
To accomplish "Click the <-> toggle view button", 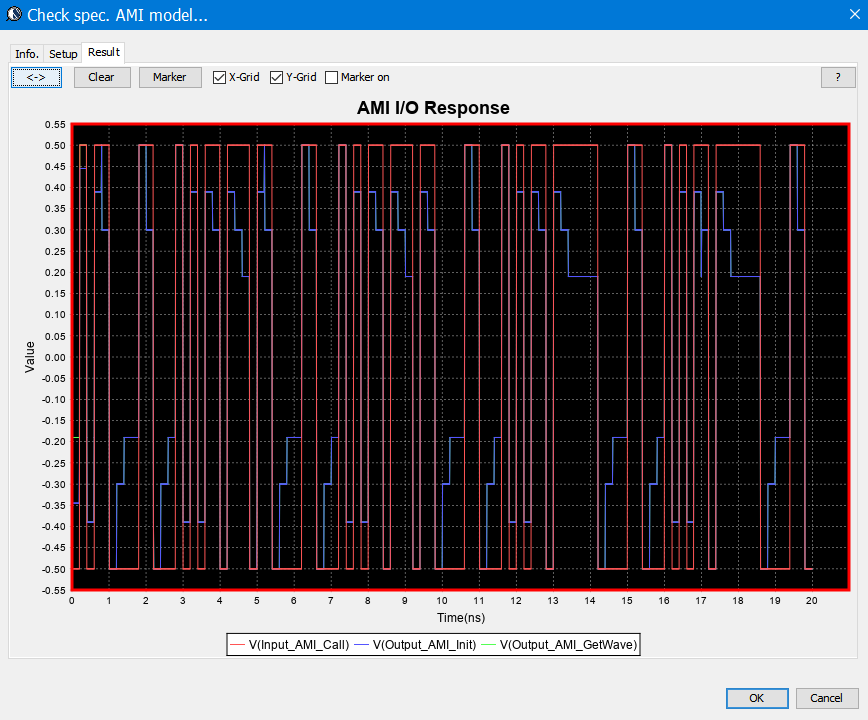I will [x=36, y=77].
